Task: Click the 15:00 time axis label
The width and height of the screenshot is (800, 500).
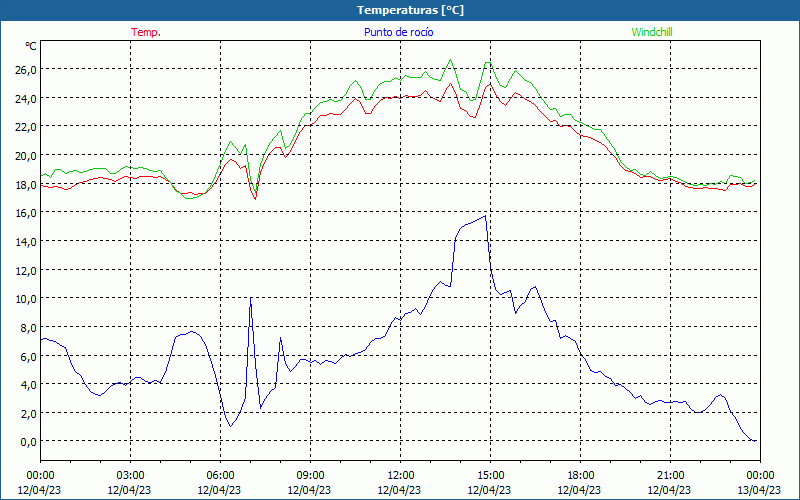Action: pos(490,476)
